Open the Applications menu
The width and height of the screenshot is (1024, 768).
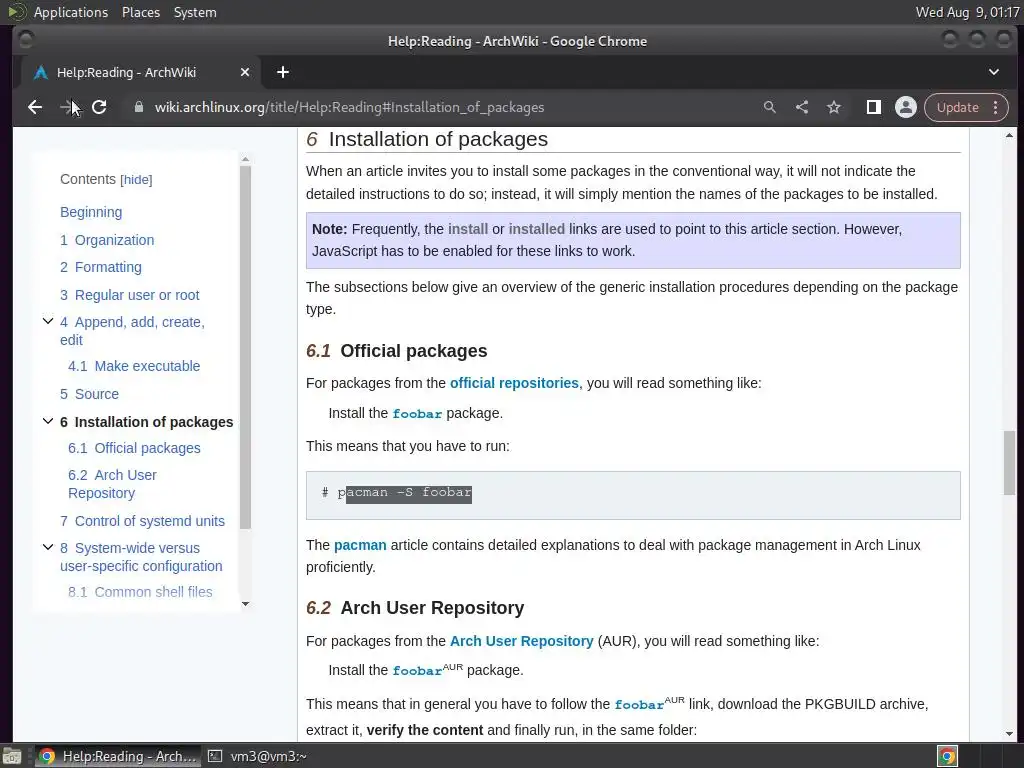pos(71,12)
